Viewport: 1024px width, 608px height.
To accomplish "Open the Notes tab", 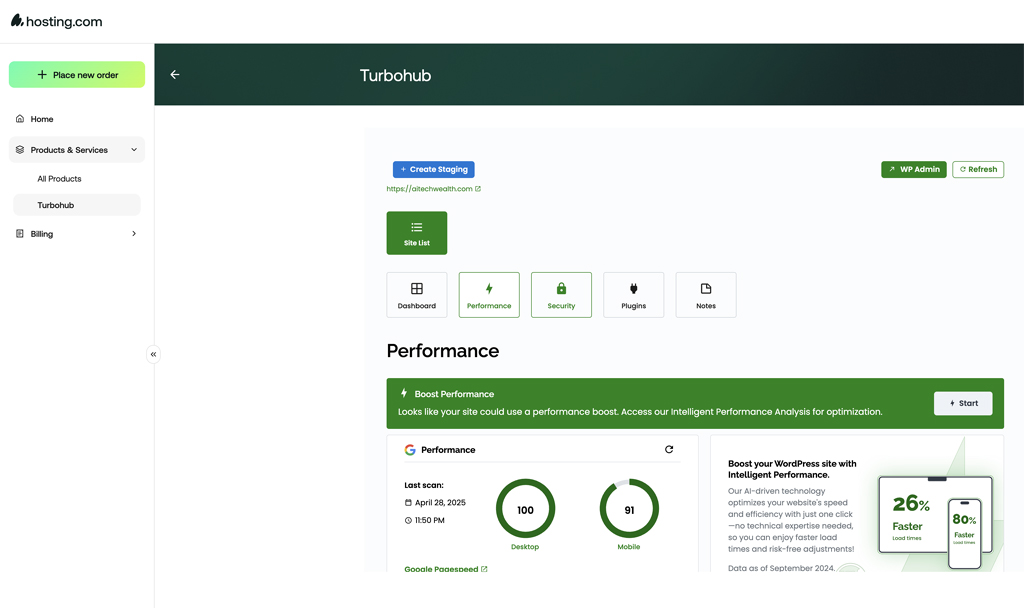I will click(706, 295).
